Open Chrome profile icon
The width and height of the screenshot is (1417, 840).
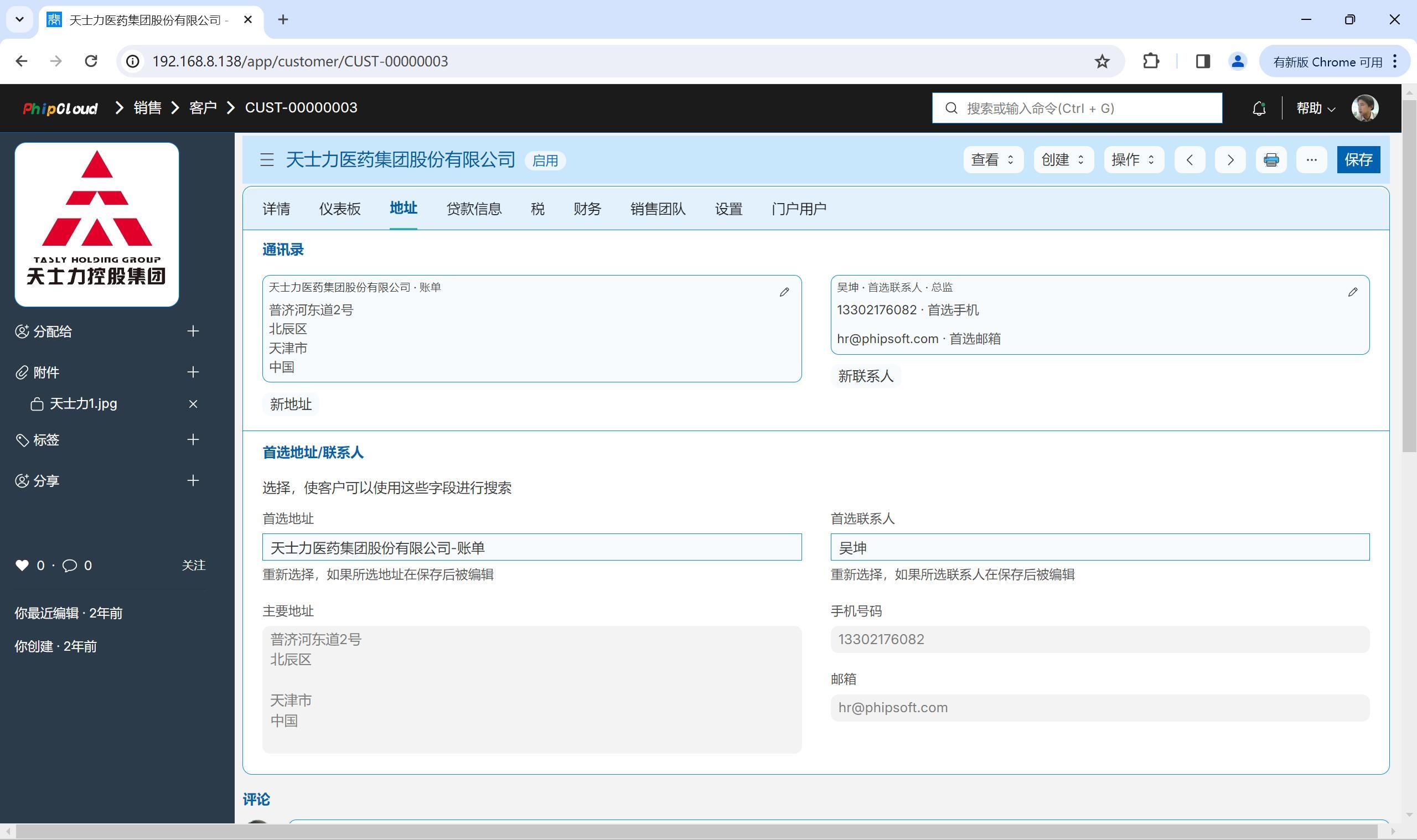click(x=1238, y=61)
